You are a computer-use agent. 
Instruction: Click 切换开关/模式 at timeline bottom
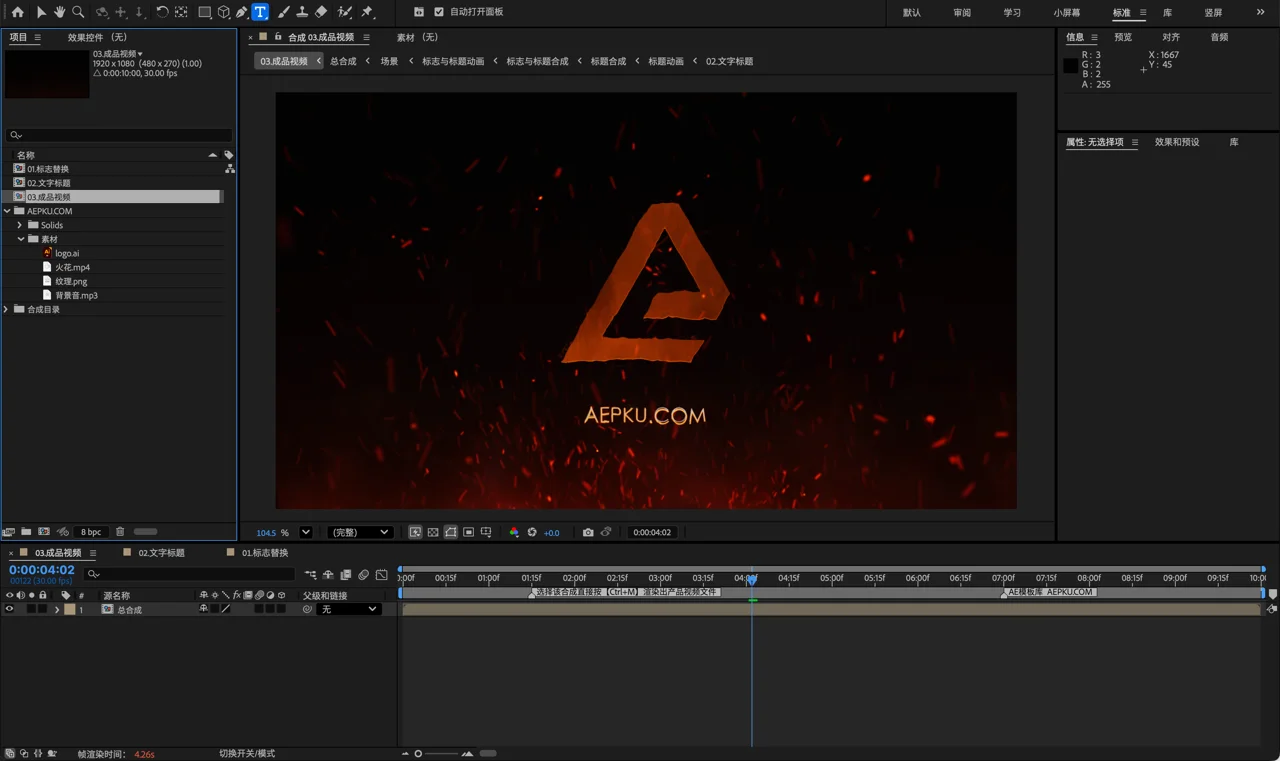coord(247,753)
